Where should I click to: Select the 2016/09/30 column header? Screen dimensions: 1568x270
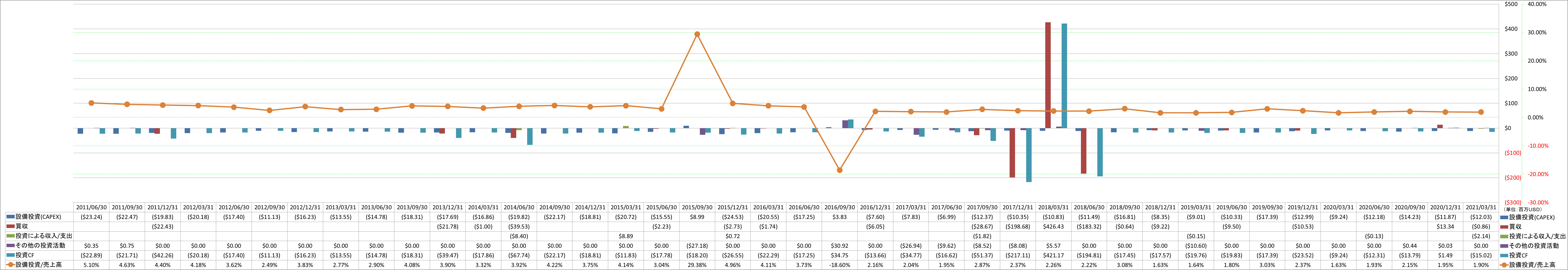tap(839, 207)
